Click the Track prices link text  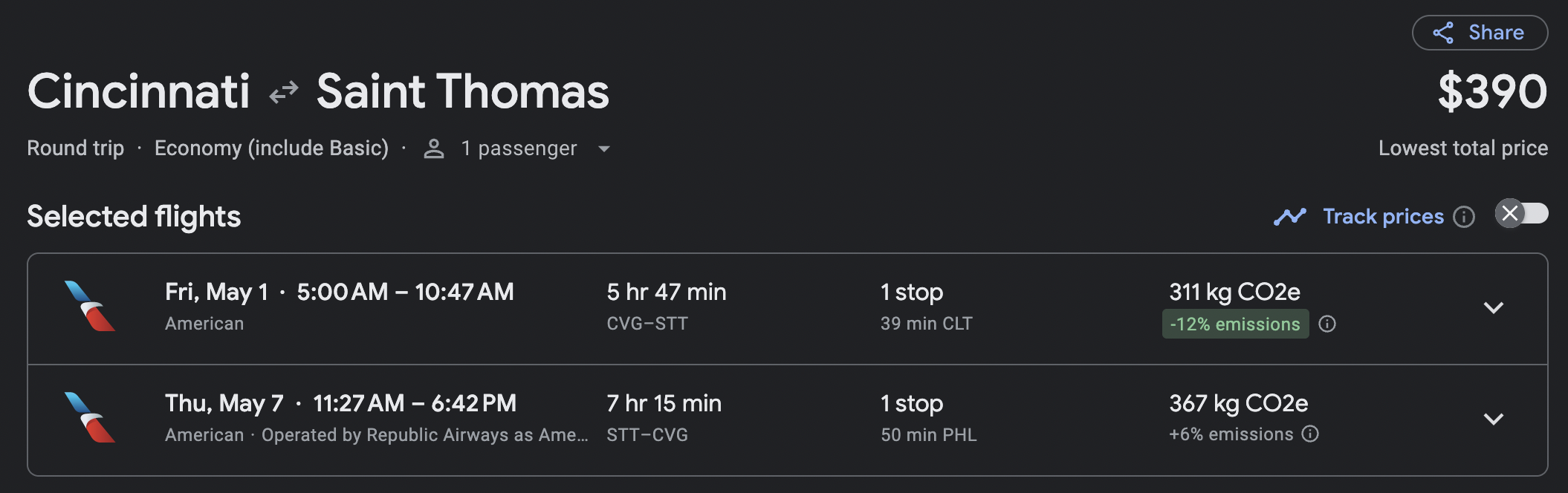(1383, 217)
